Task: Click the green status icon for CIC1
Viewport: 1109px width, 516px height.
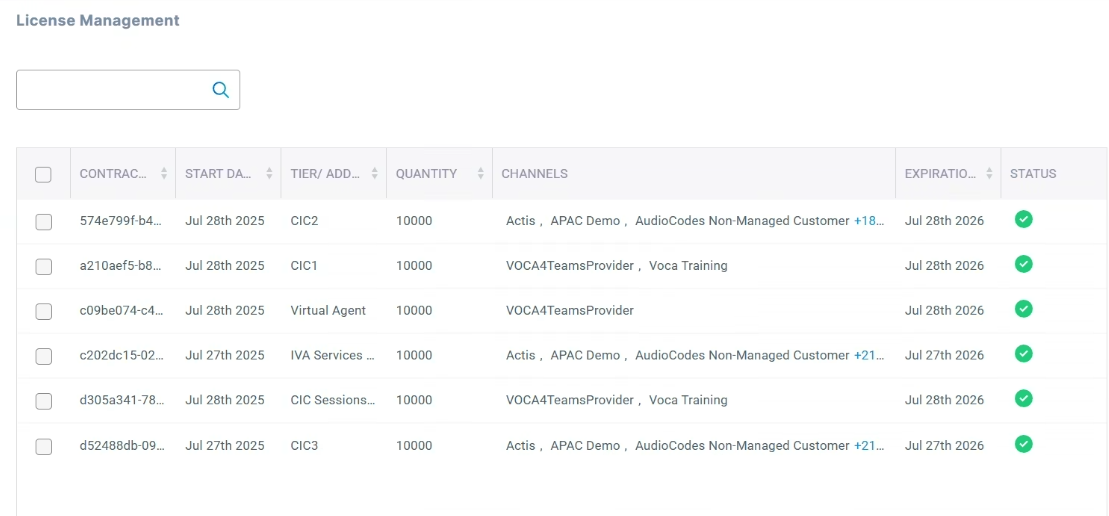Action: point(1023,264)
